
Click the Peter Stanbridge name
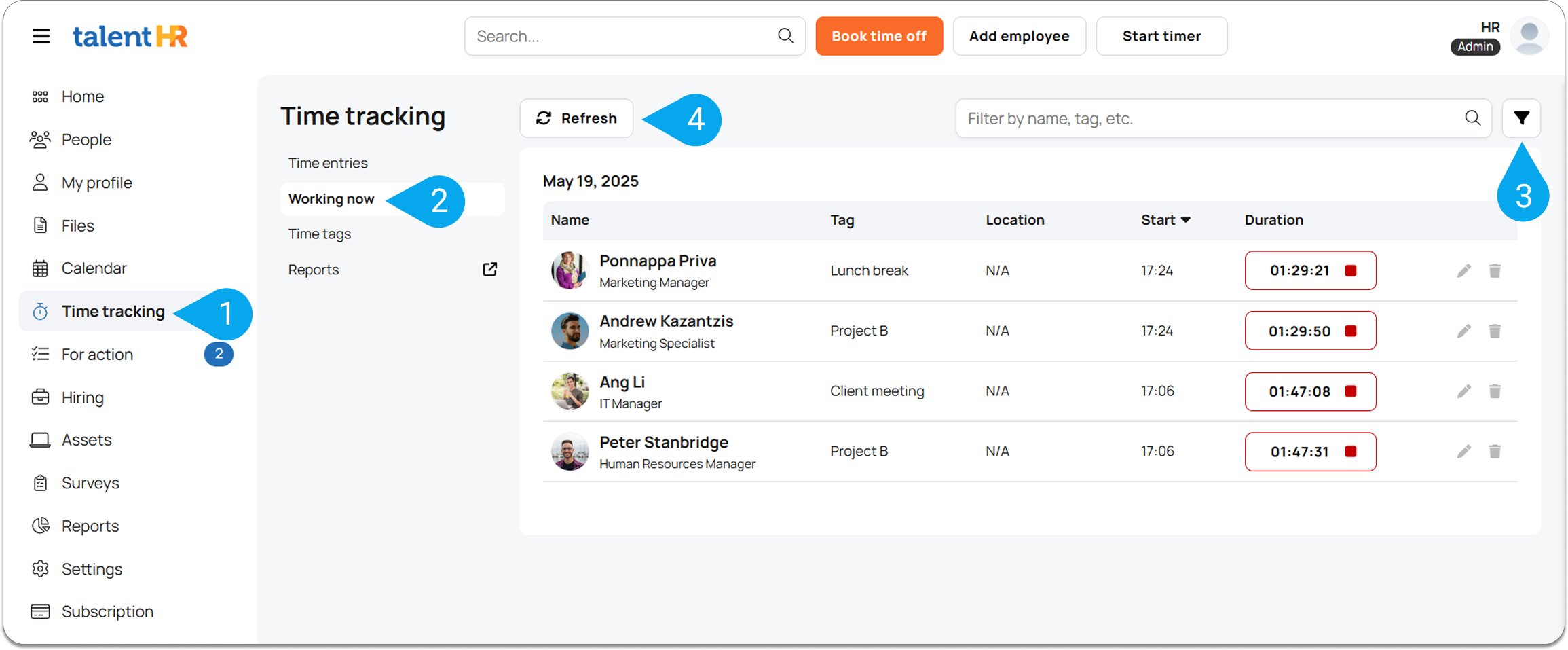(663, 442)
